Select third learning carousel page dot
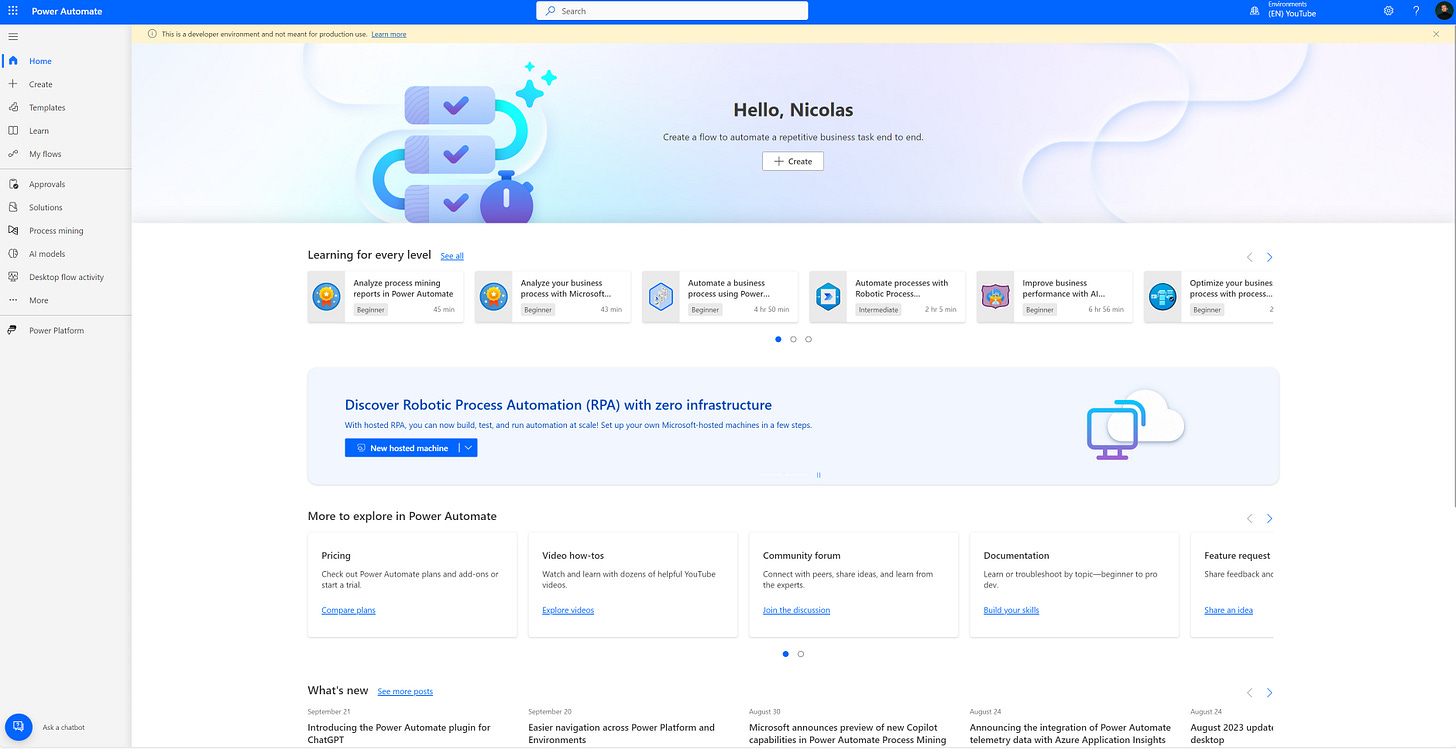 808,339
